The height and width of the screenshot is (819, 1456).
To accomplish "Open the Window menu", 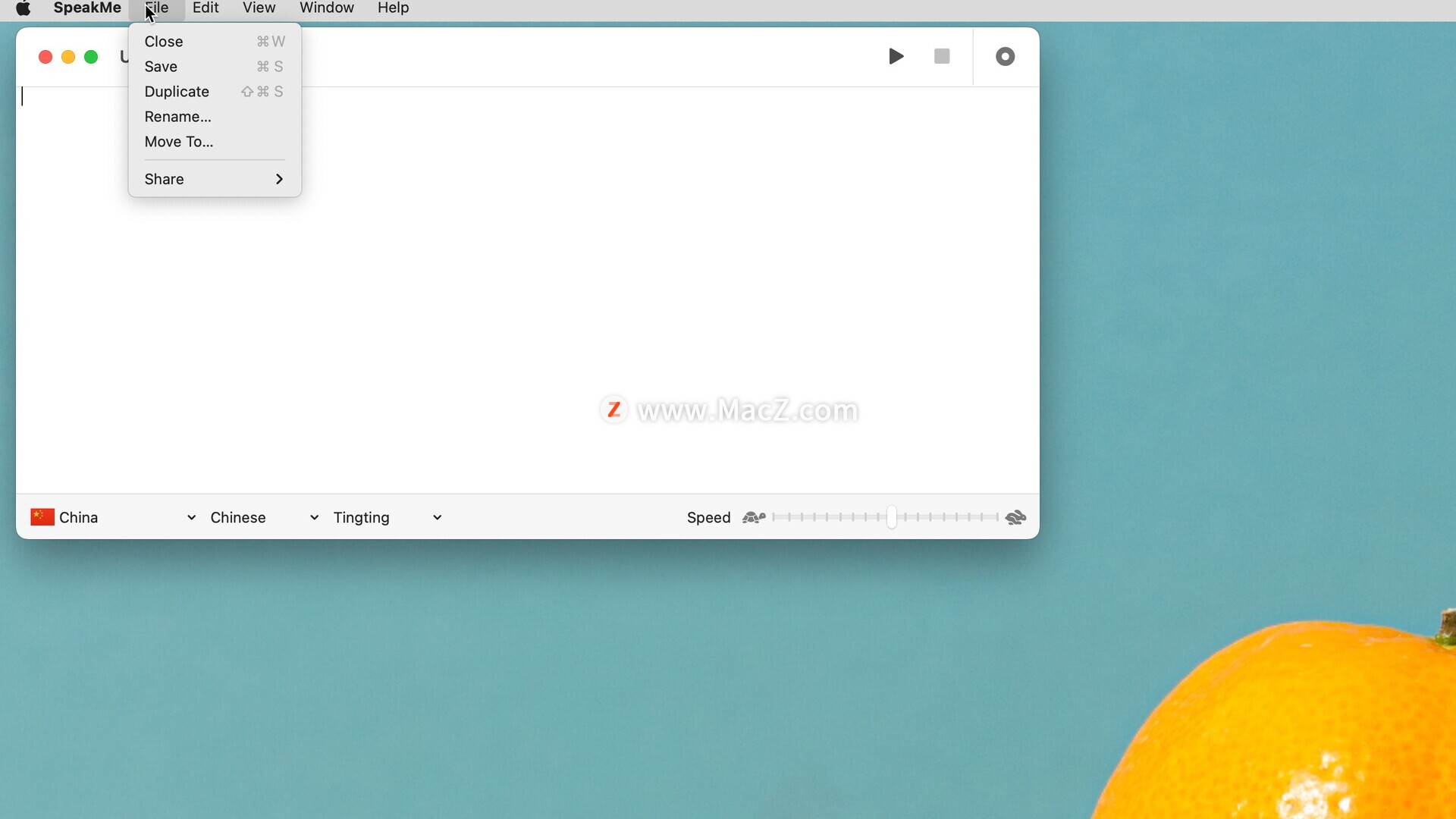I will click(x=327, y=8).
